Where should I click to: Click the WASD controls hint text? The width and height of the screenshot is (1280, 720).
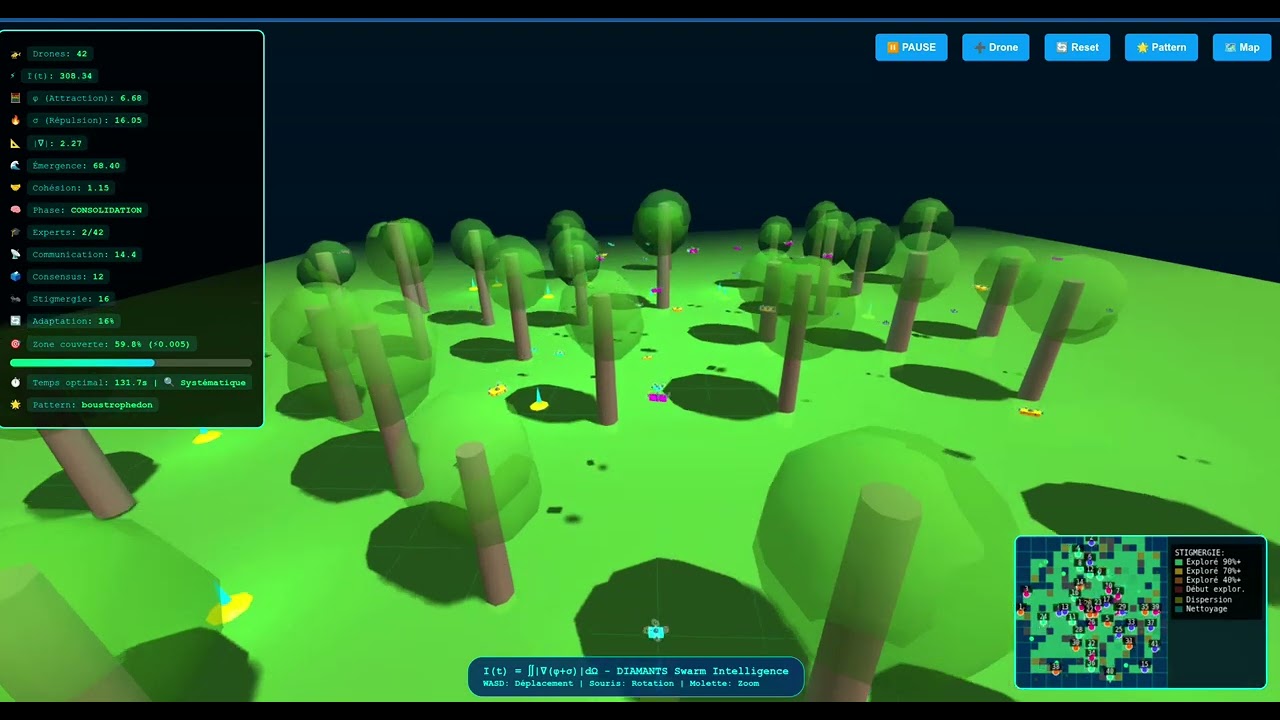coord(621,683)
